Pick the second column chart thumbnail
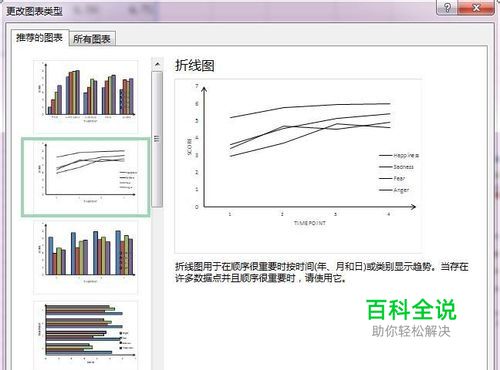The height and width of the screenshot is (370, 500). 86,257
